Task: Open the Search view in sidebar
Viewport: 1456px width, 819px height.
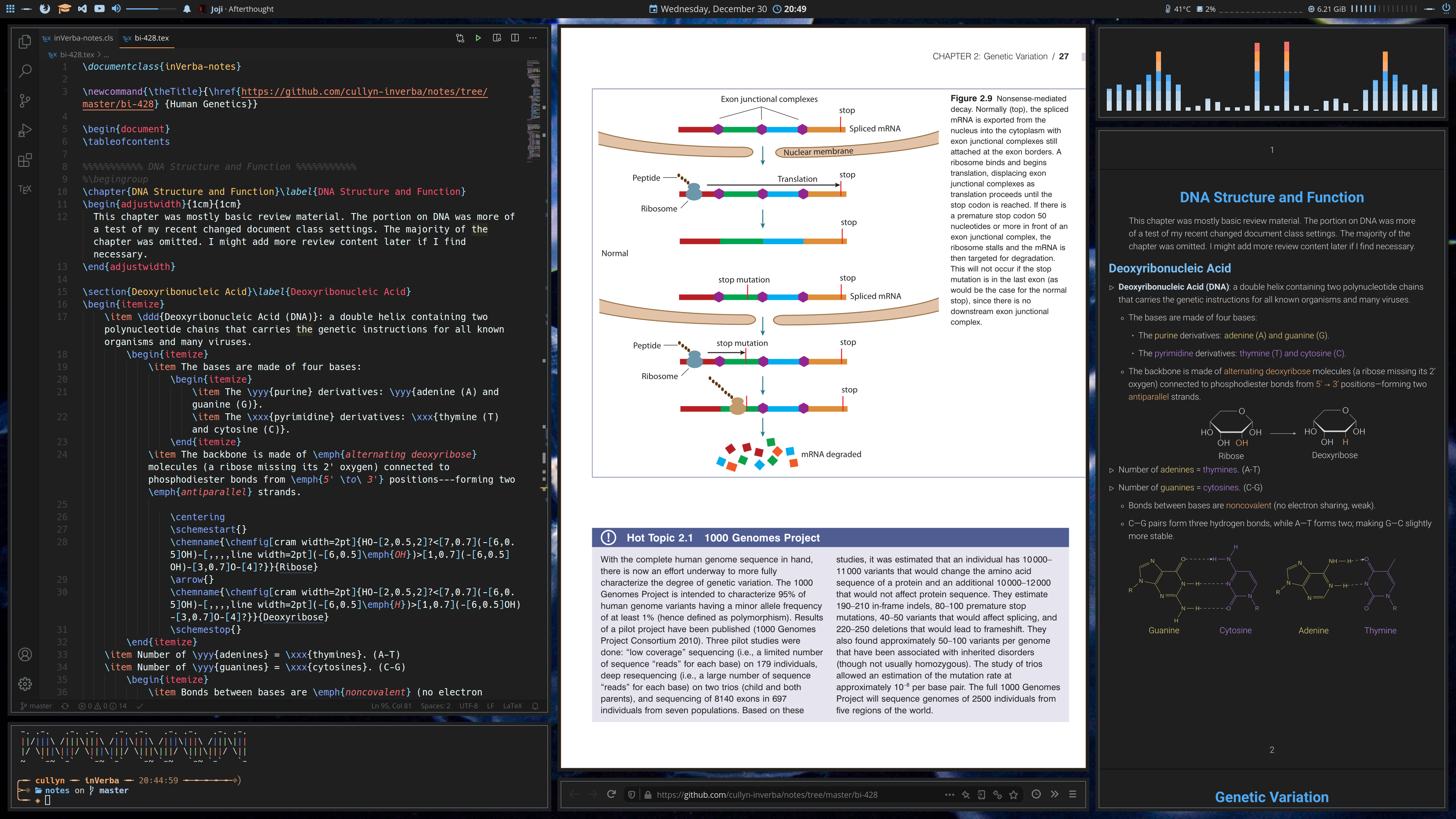Action: point(24,71)
